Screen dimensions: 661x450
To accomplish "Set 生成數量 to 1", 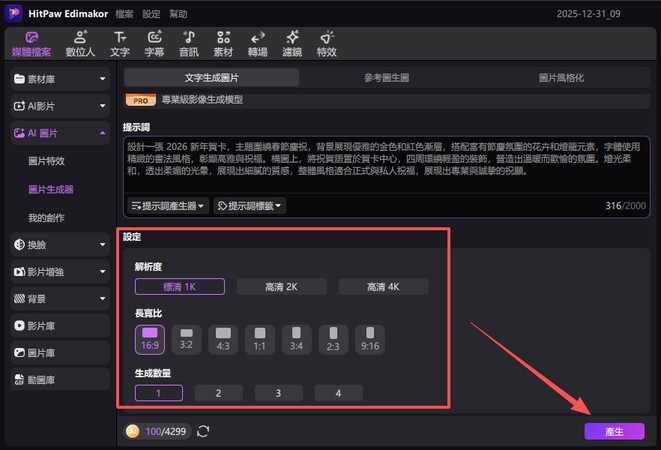I will click(x=159, y=393).
